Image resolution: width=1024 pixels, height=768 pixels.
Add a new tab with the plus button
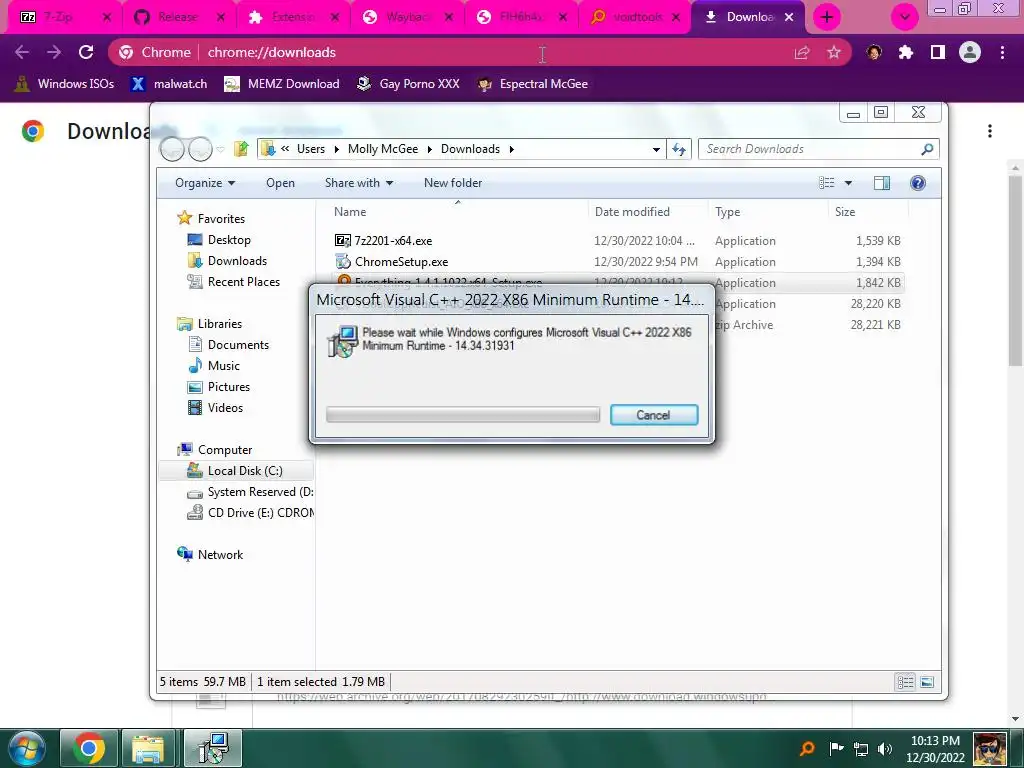point(827,17)
